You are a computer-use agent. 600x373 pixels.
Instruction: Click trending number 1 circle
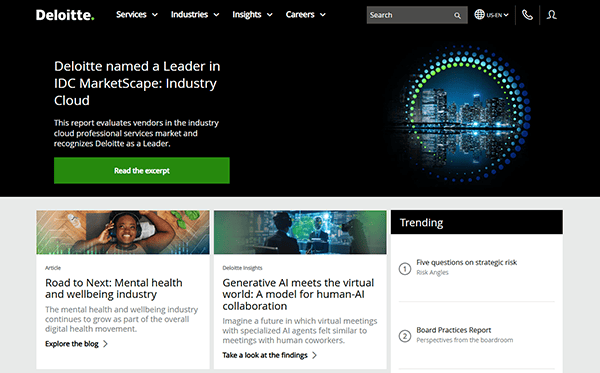[405, 269]
